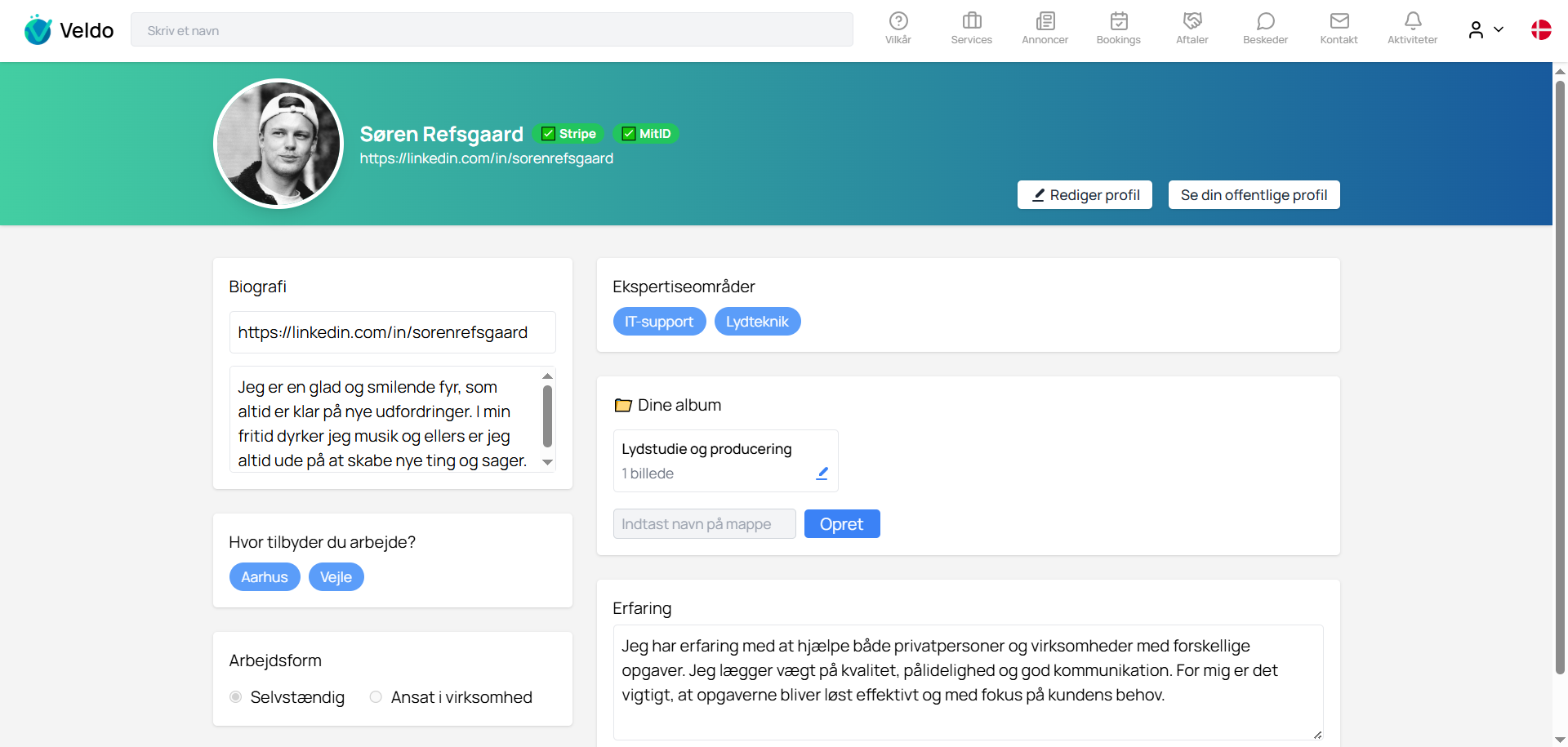The width and height of the screenshot is (1568, 747).
Task: Click the folder name input field
Action: [704, 524]
